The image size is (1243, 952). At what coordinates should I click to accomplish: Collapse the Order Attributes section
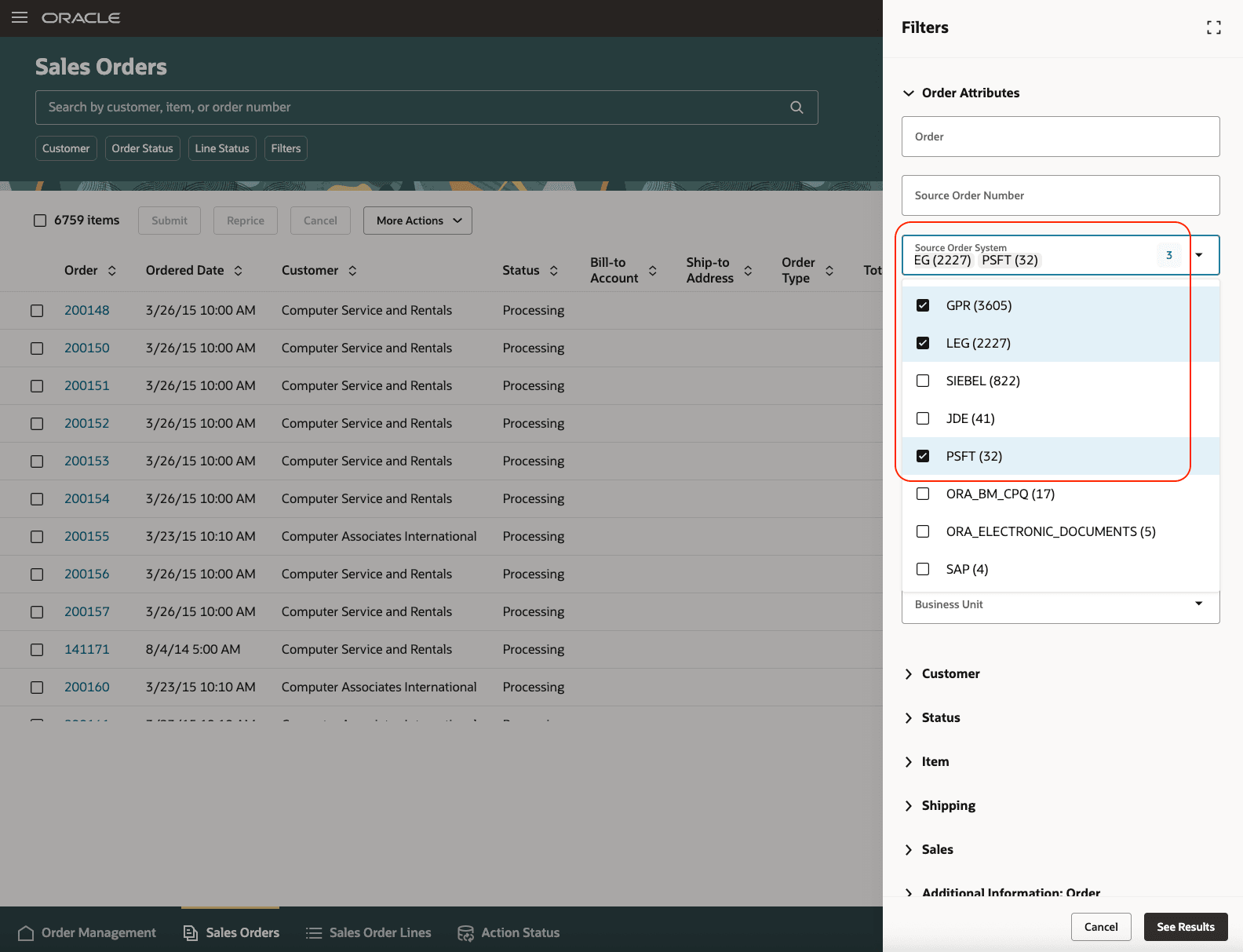point(909,93)
